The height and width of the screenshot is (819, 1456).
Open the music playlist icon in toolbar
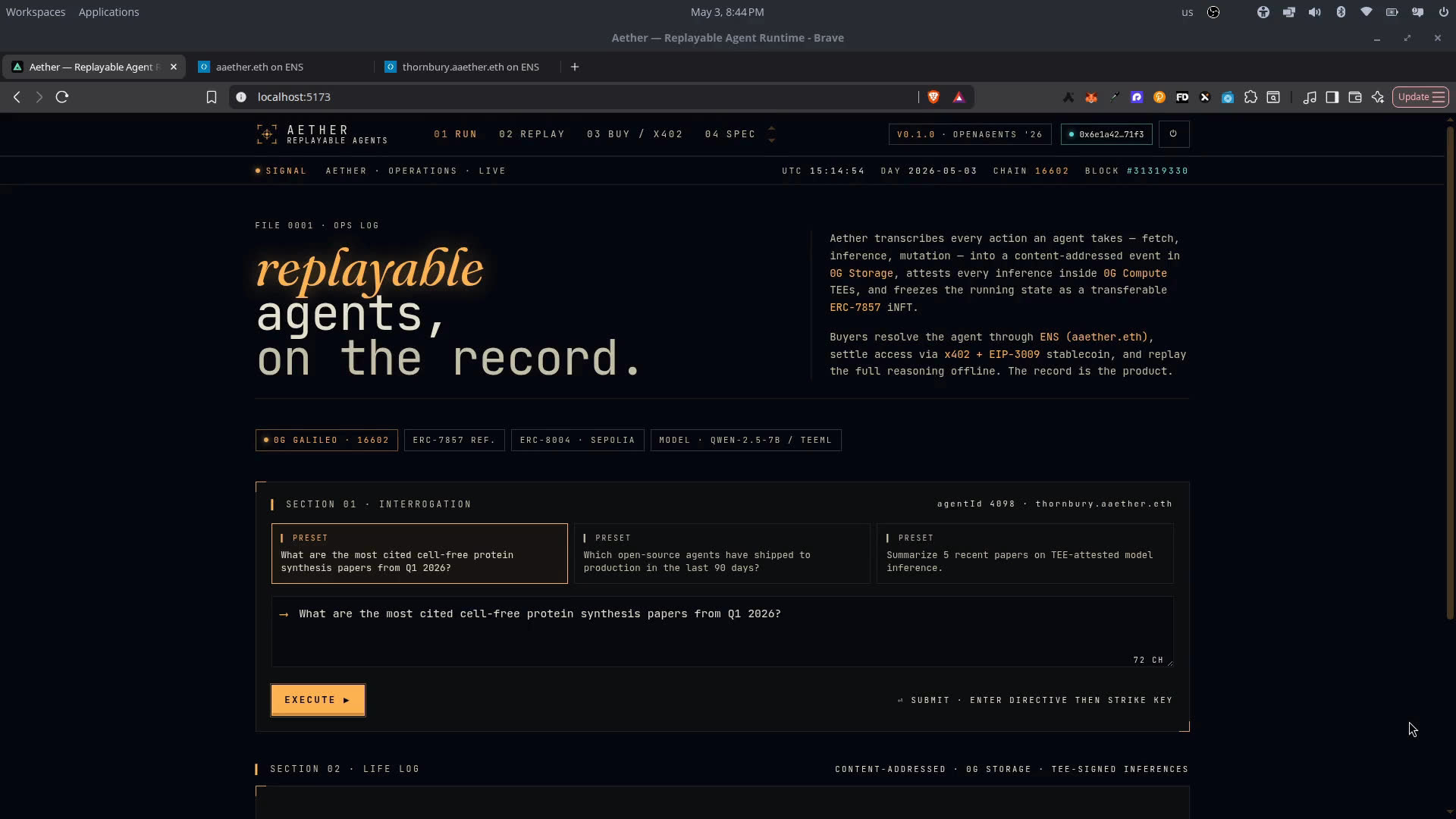(1310, 97)
